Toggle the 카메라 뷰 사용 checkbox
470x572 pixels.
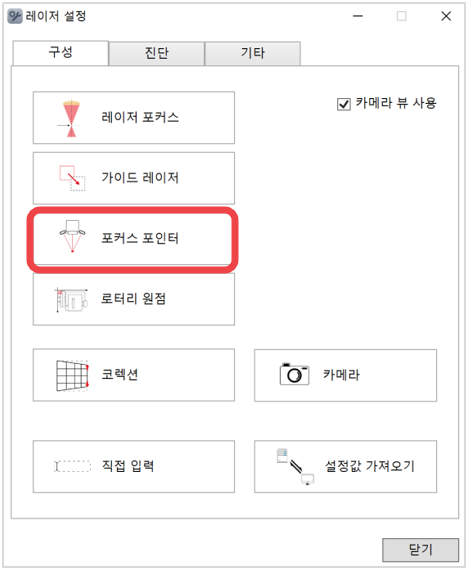pos(344,104)
